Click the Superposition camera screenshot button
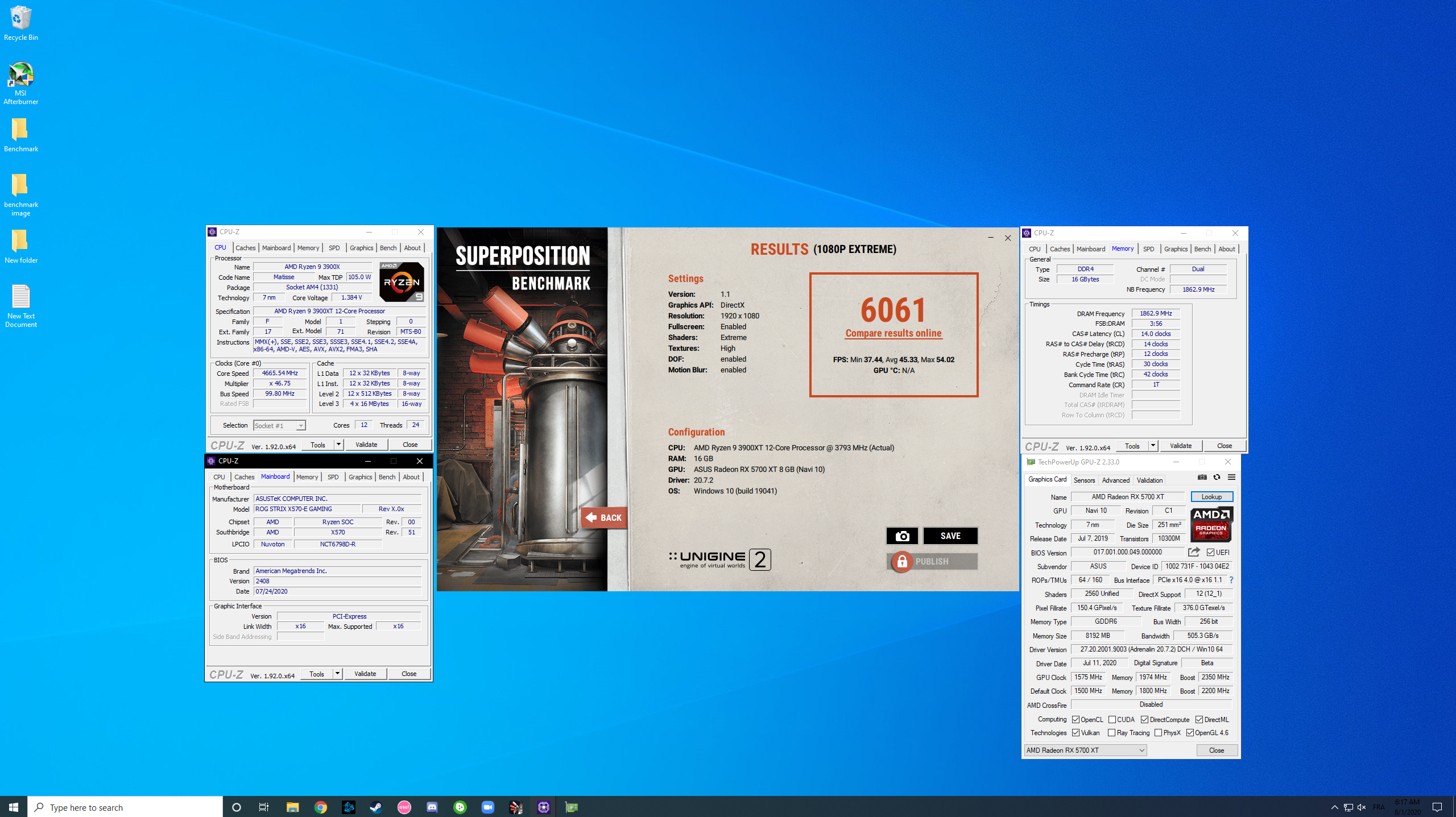Screen dimensions: 1456x817 coord(902,536)
